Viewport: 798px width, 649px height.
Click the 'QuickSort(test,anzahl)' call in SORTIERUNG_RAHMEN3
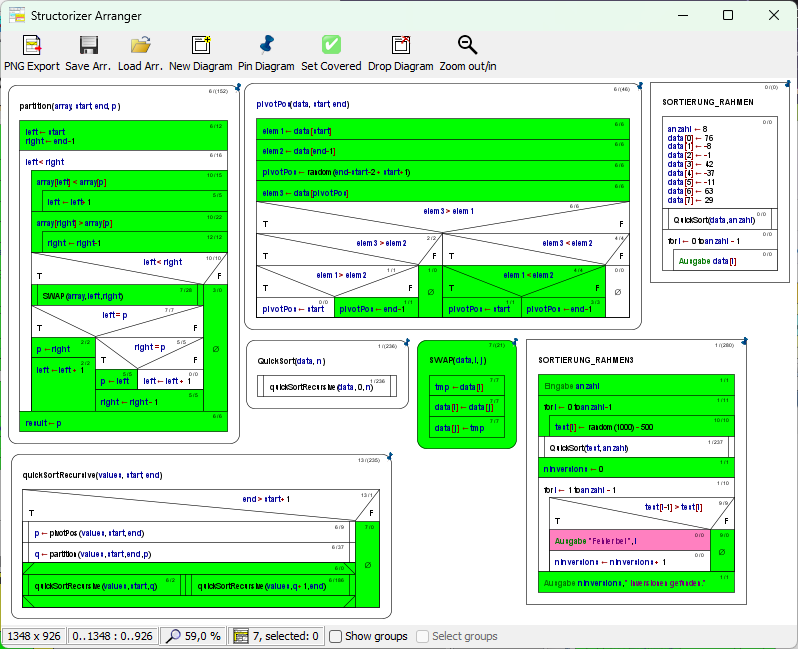[636, 447]
